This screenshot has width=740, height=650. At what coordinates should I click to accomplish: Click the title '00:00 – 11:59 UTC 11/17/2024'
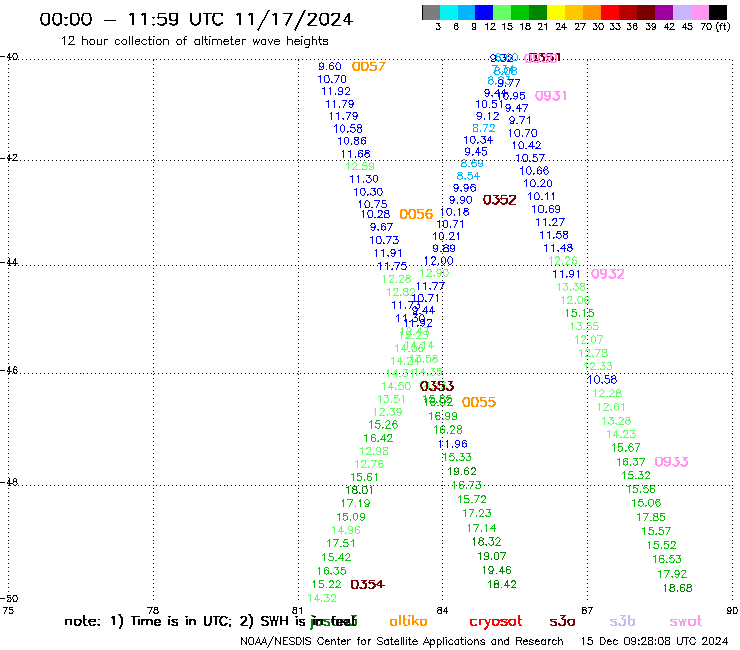tap(196, 19)
